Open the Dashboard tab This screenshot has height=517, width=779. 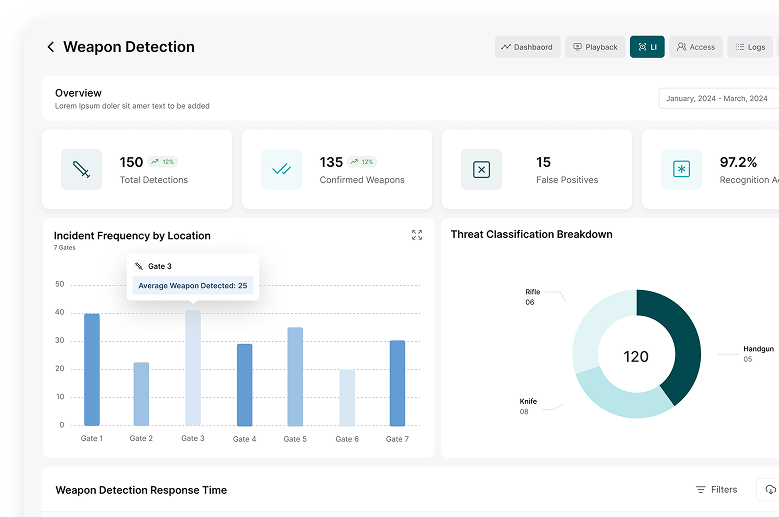click(x=527, y=47)
